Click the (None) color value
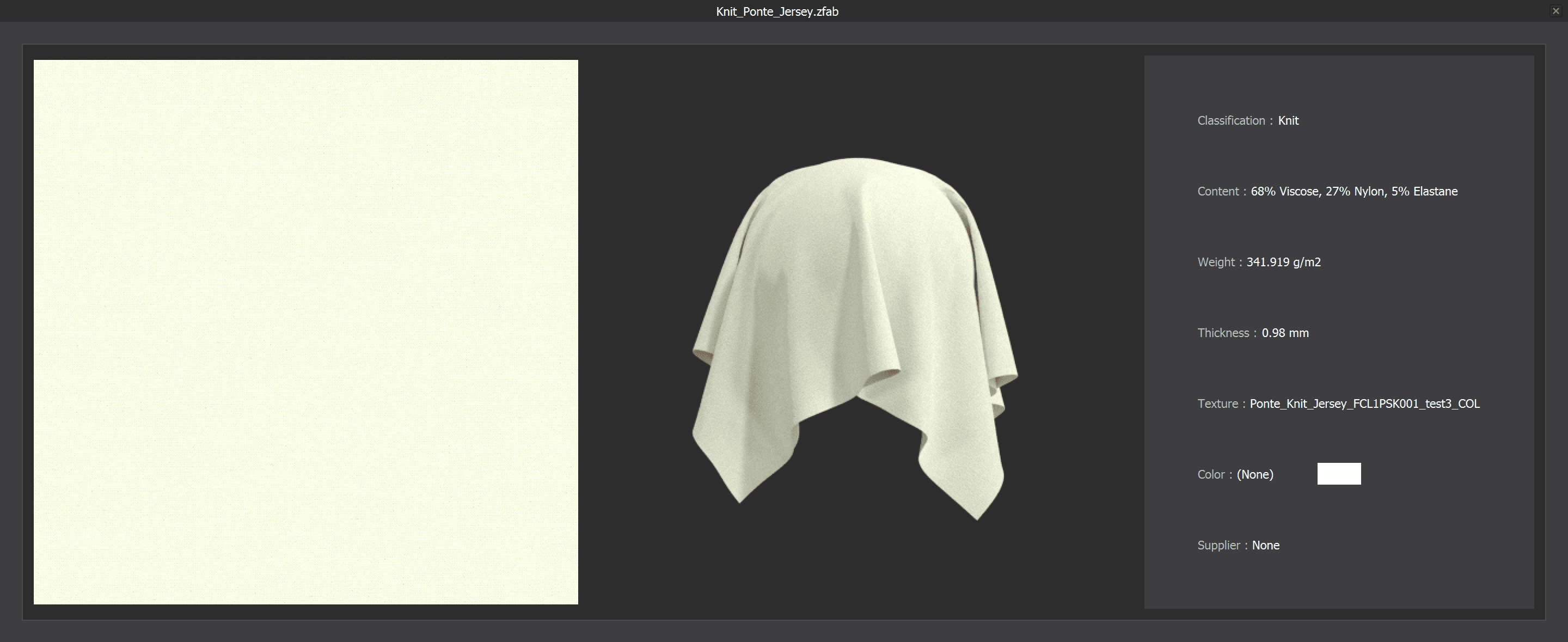Screen dimensions: 1568x642 tap(1255, 475)
